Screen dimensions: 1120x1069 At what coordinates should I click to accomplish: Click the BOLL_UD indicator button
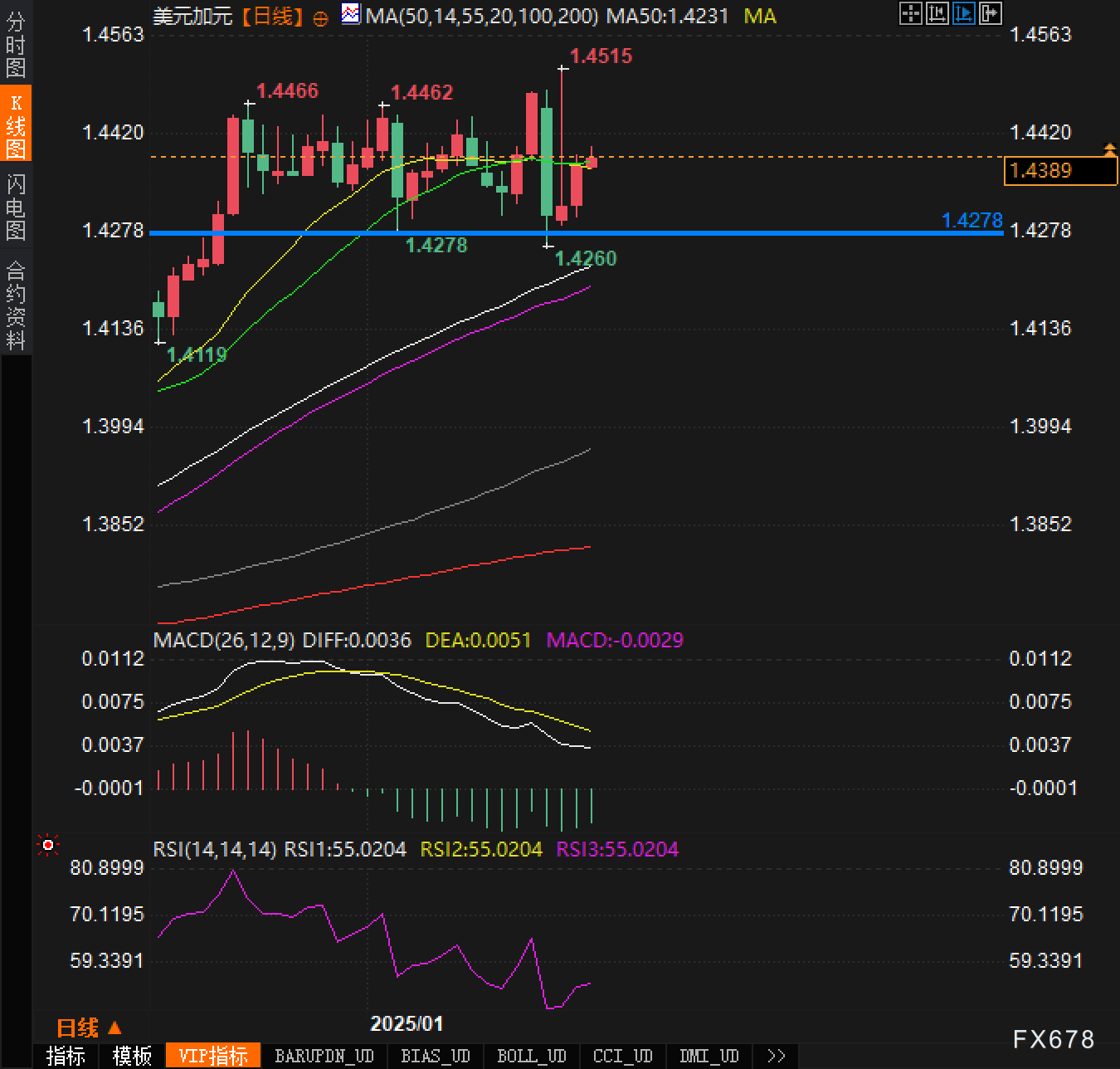[531, 1056]
